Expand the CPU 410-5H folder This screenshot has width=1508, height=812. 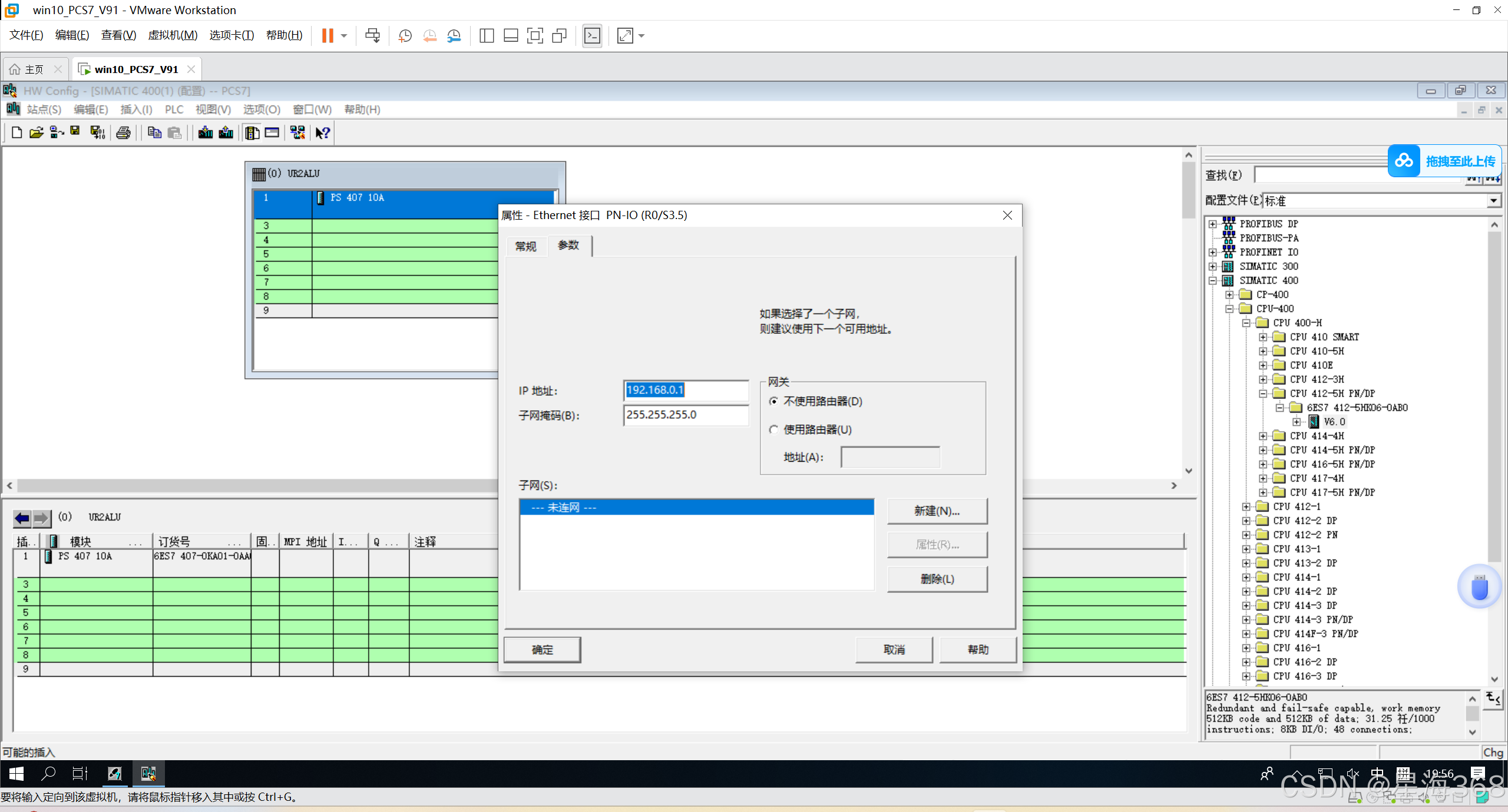point(1263,352)
